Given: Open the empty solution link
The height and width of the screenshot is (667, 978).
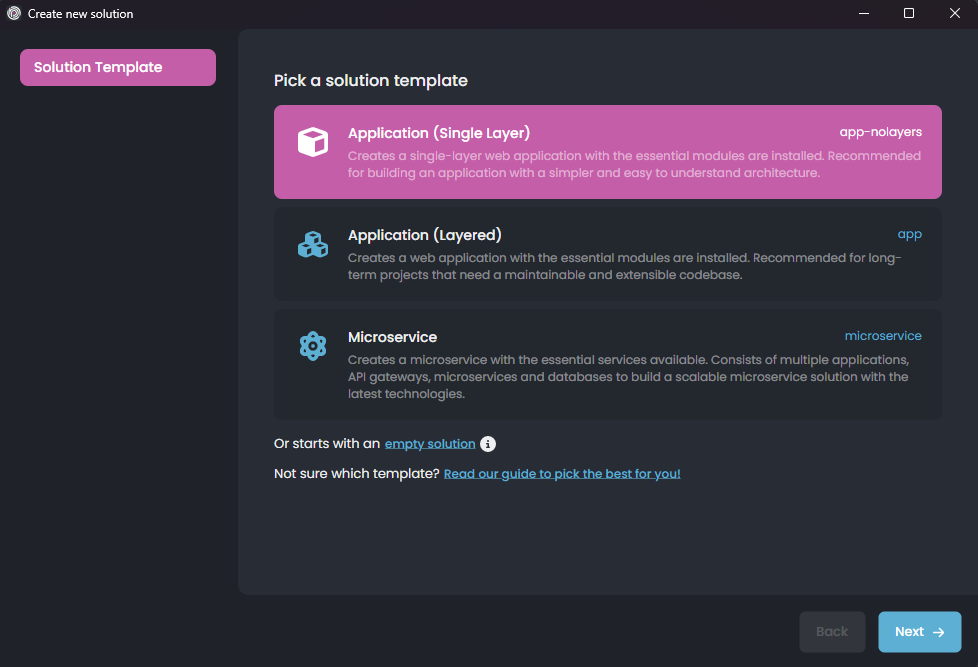Looking at the screenshot, I should (x=429, y=443).
